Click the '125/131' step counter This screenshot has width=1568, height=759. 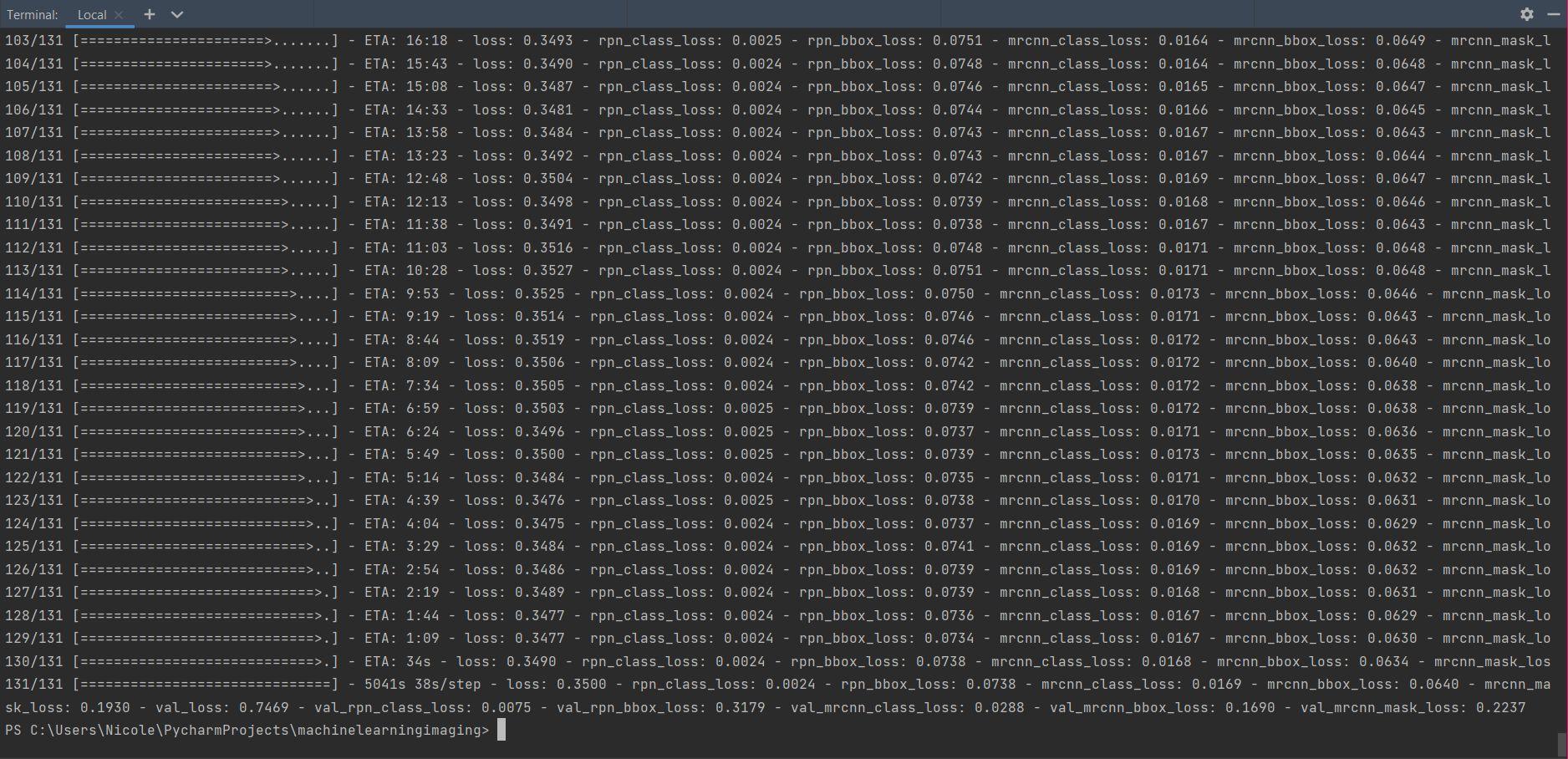click(34, 546)
